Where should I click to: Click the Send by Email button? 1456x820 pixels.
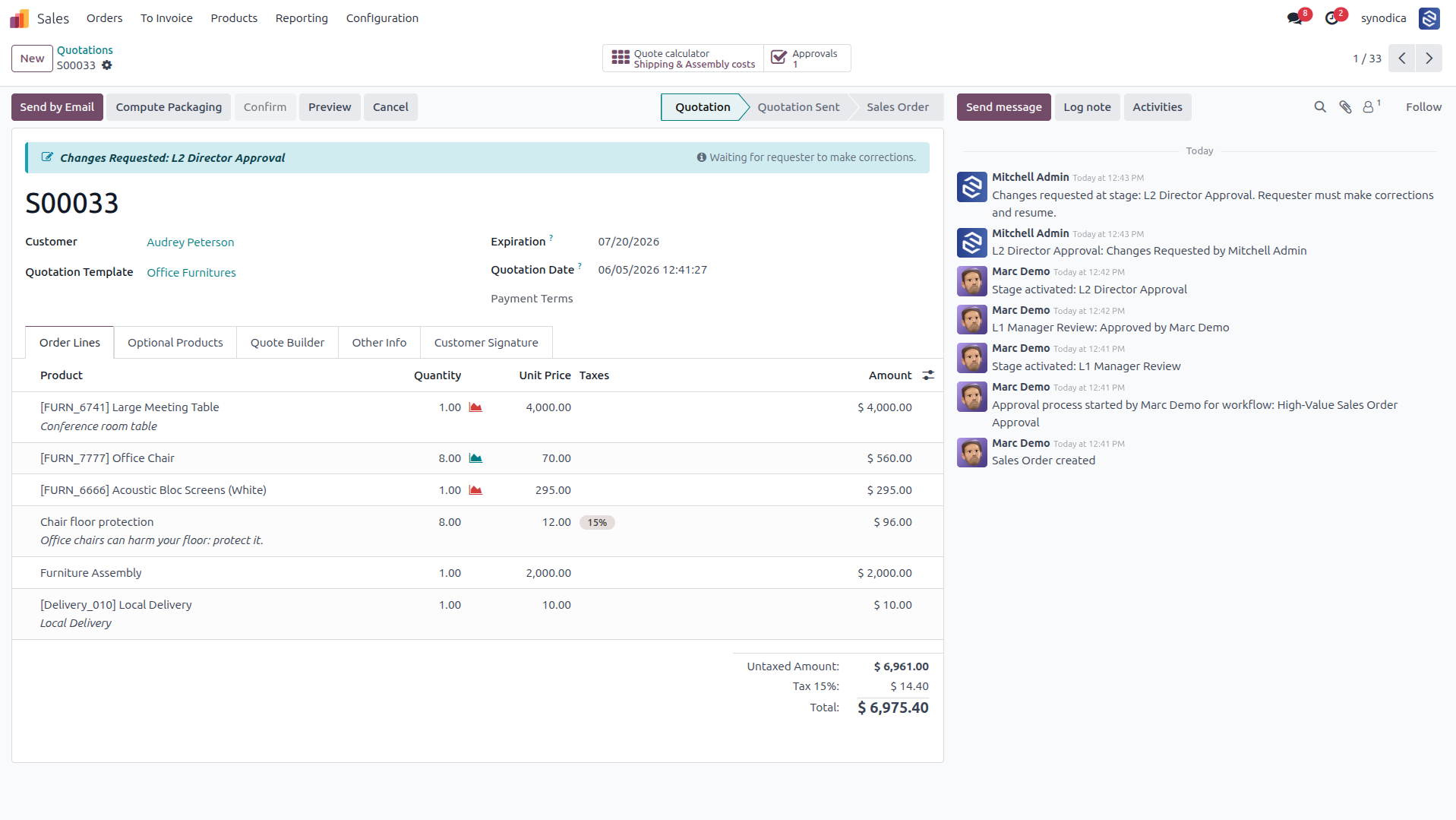pyautogui.click(x=57, y=107)
